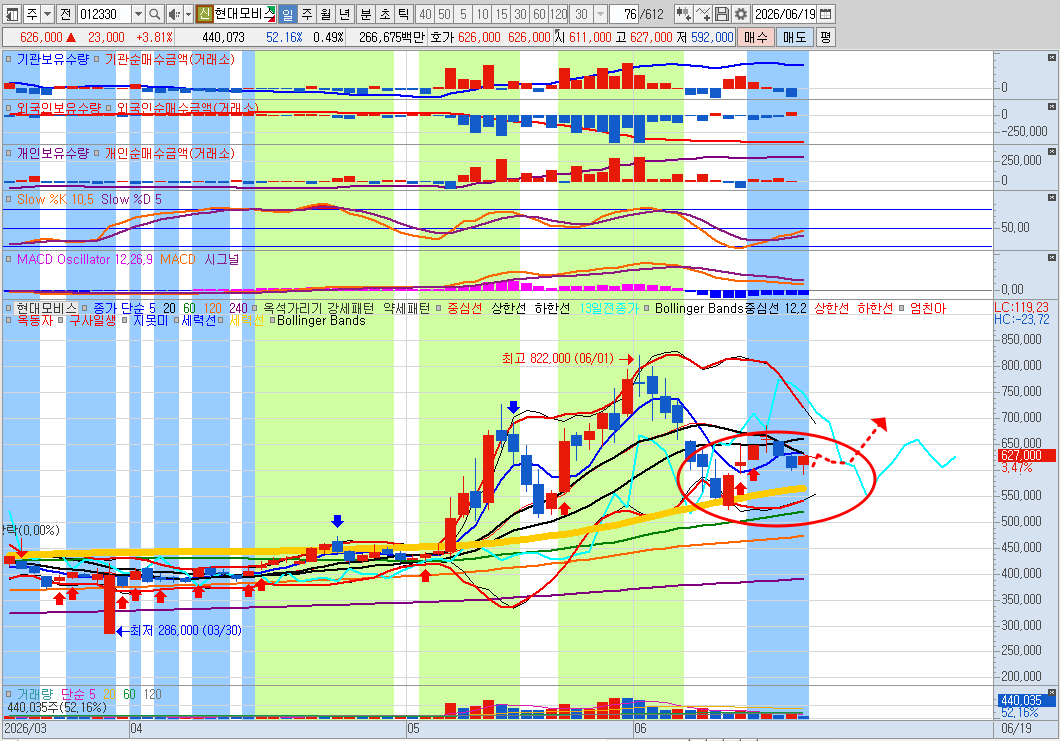Click the 평 button
The height and width of the screenshot is (741, 1060).
[825, 37]
